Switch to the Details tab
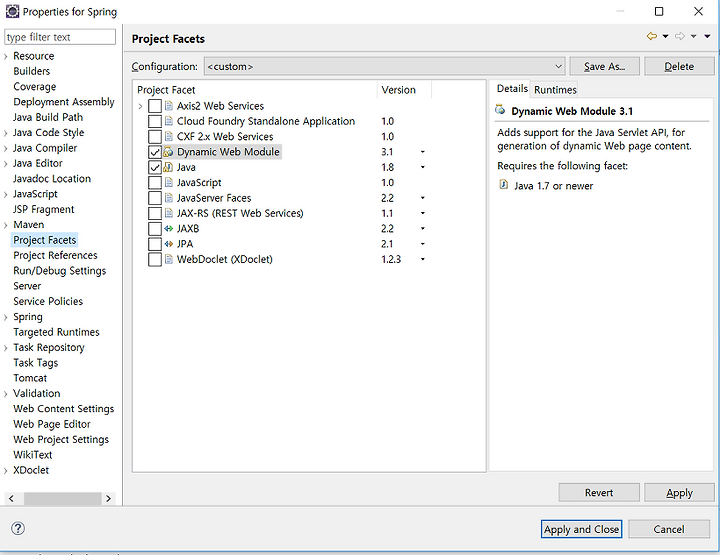The width and height of the screenshot is (720, 555). point(512,89)
